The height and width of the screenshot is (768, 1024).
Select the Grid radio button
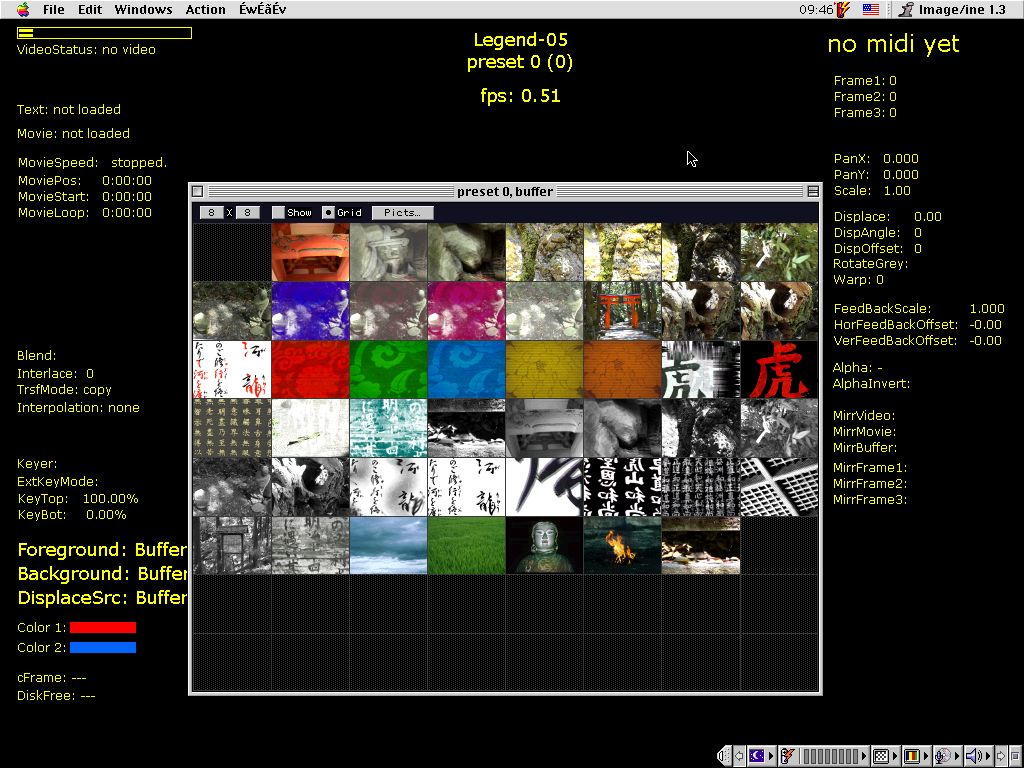[x=328, y=212]
